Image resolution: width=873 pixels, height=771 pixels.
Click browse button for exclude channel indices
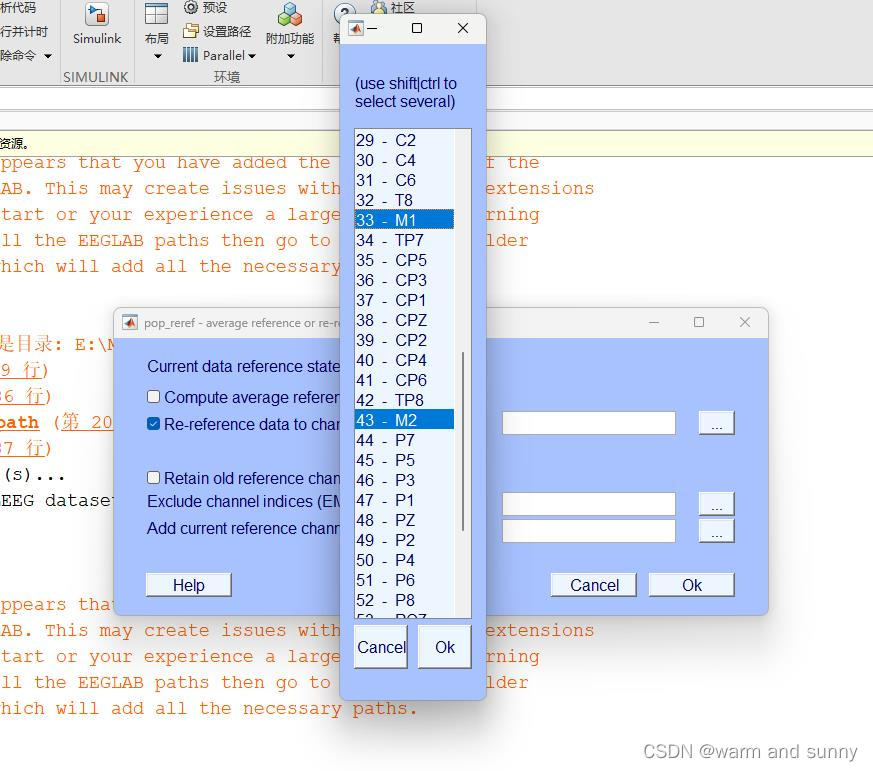(x=717, y=503)
